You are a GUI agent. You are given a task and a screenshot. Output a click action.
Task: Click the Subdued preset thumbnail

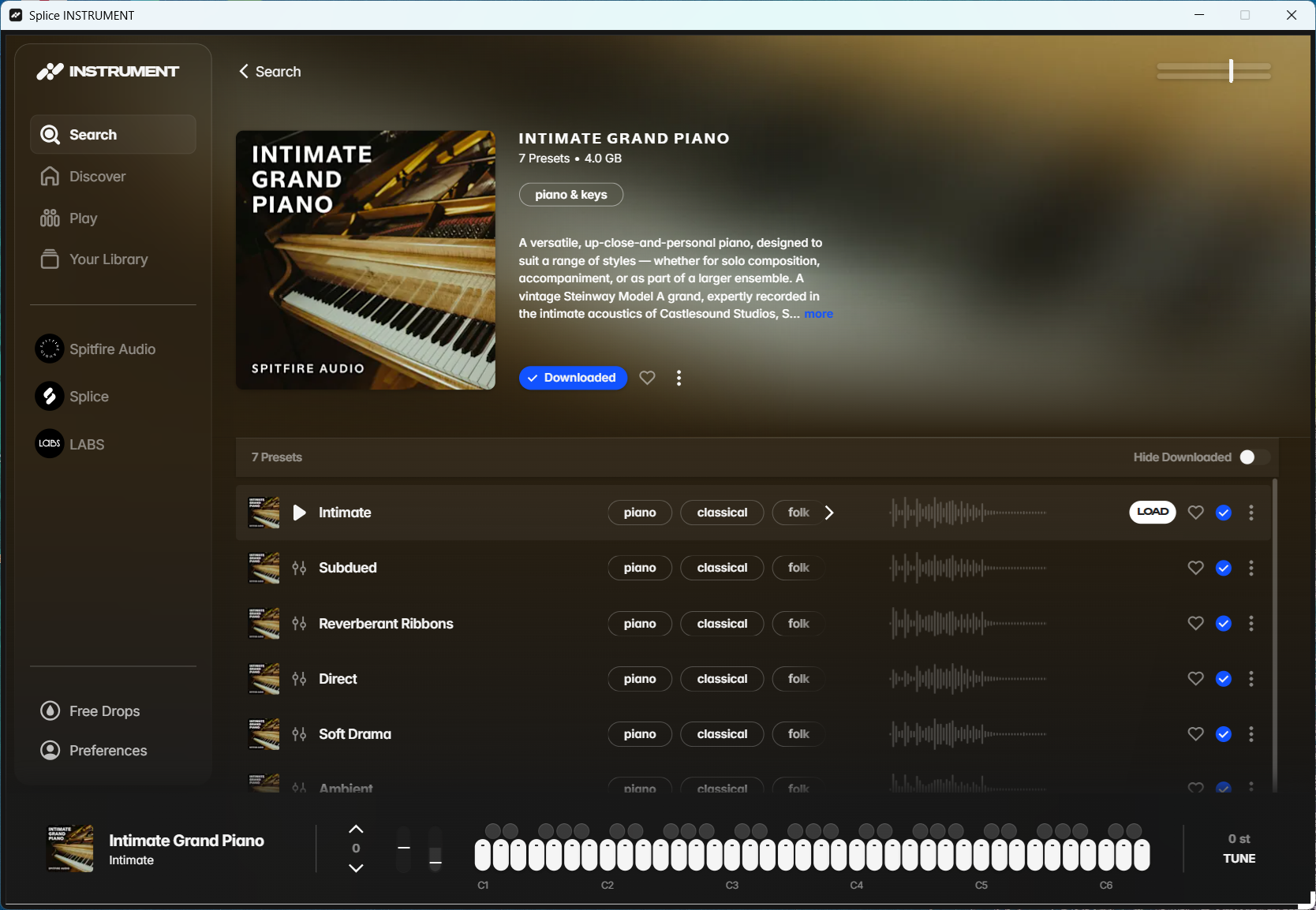pyautogui.click(x=264, y=568)
